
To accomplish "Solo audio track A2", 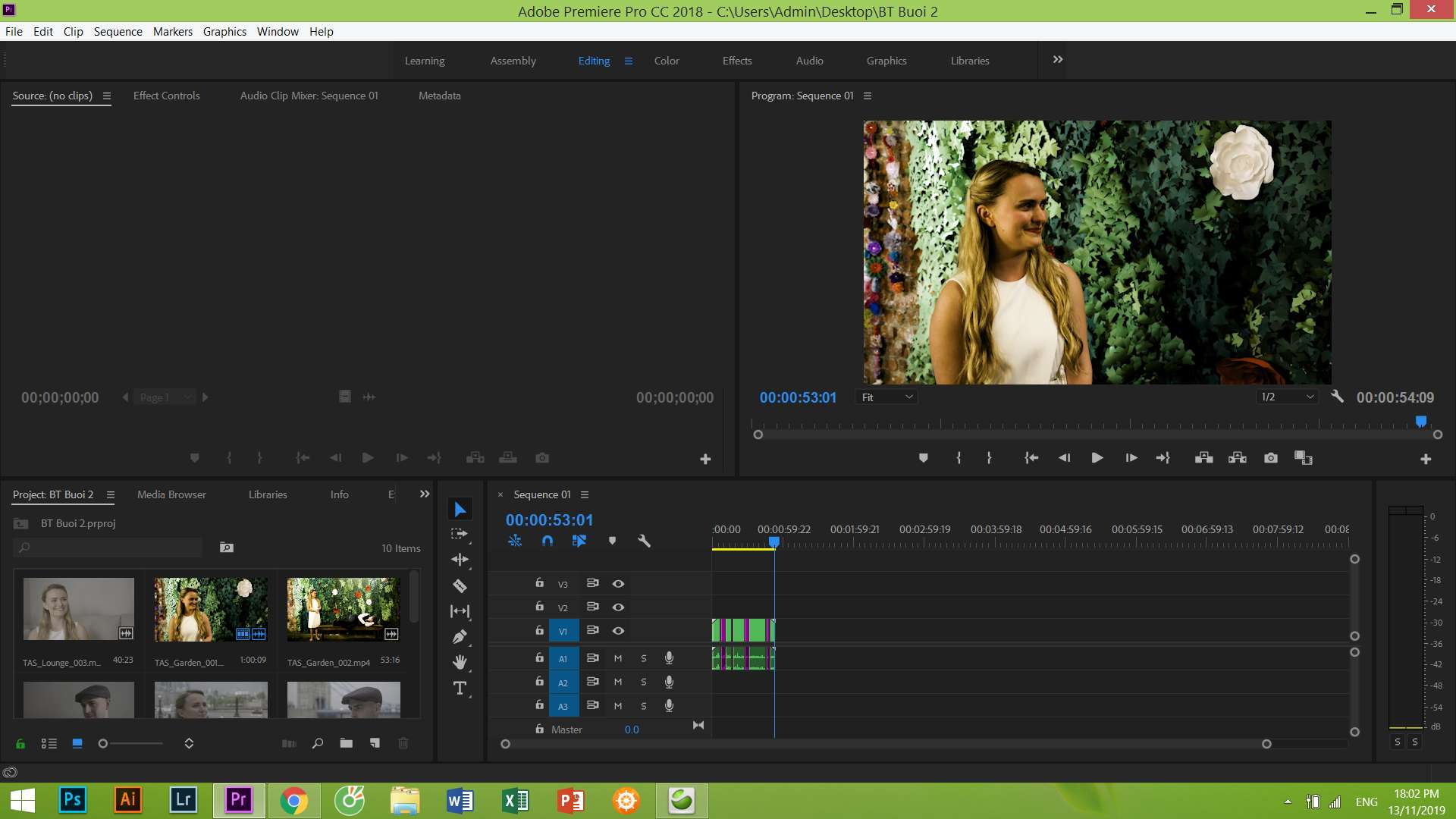I will coord(644,682).
